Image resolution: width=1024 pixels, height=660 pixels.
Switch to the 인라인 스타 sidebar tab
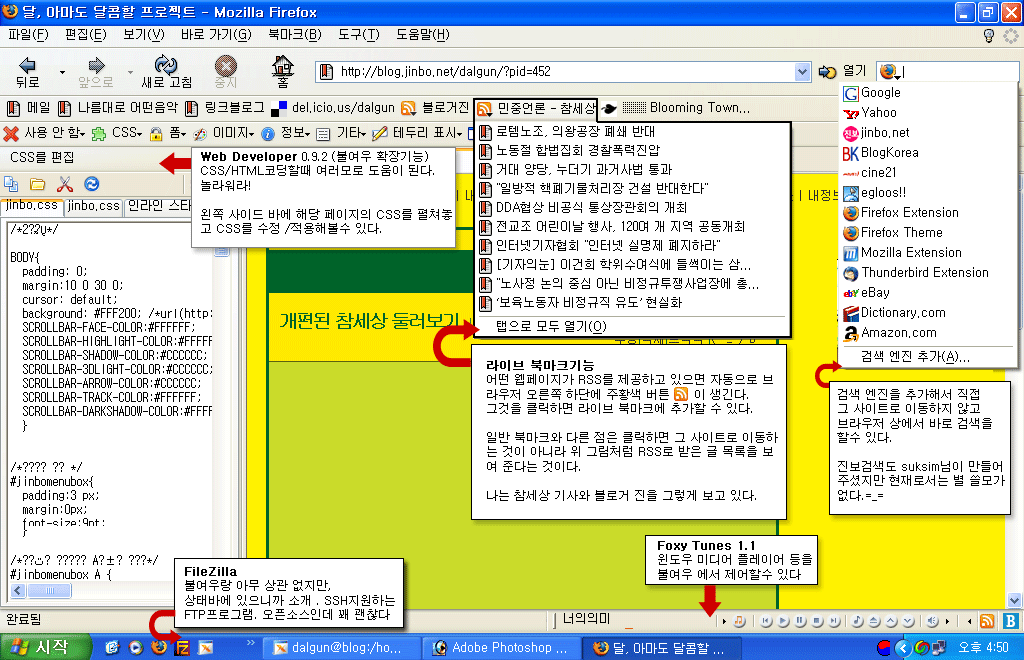pyautogui.click(x=159, y=206)
